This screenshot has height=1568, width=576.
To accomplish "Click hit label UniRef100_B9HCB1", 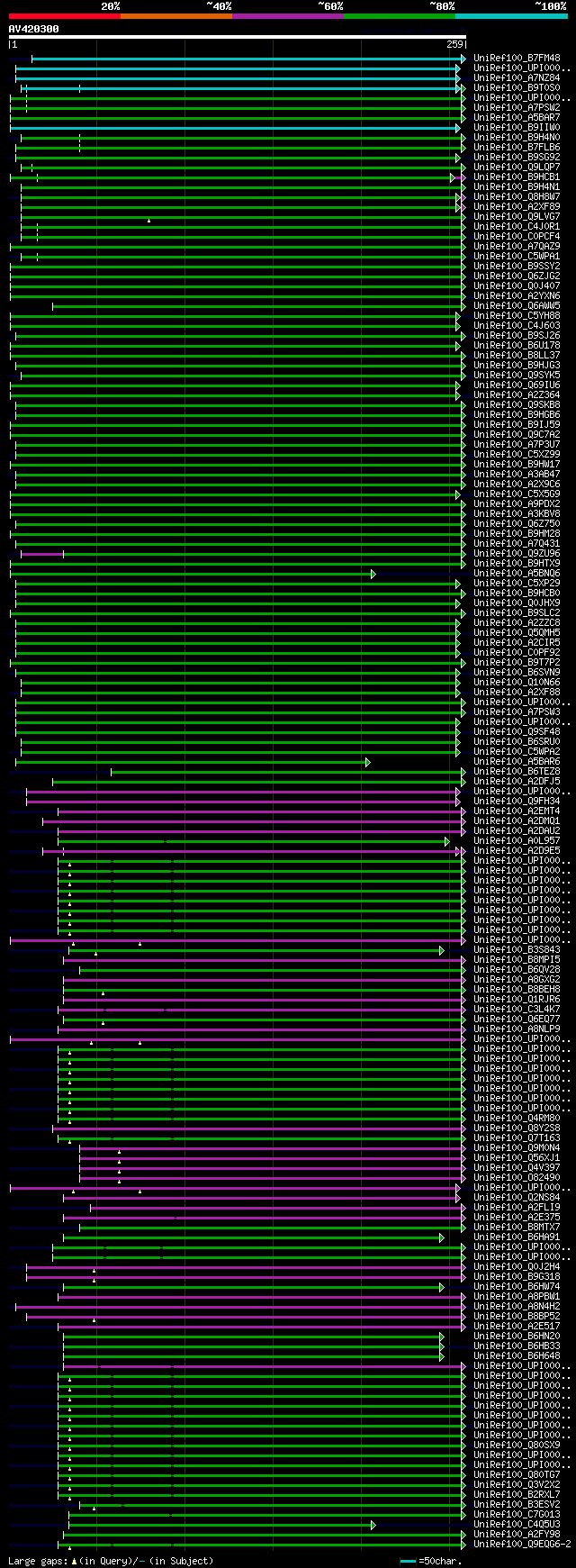I will click(517, 177).
